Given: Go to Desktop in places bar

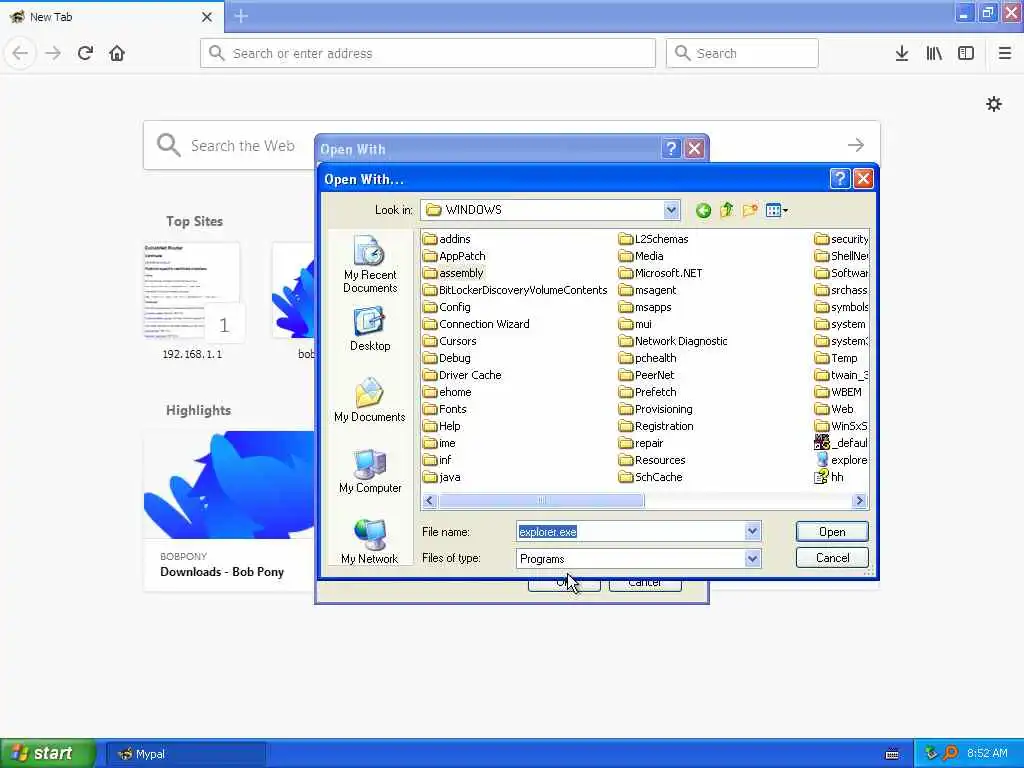Looking at the screenshot, I should pyautogui.click(x=370, y=330).
